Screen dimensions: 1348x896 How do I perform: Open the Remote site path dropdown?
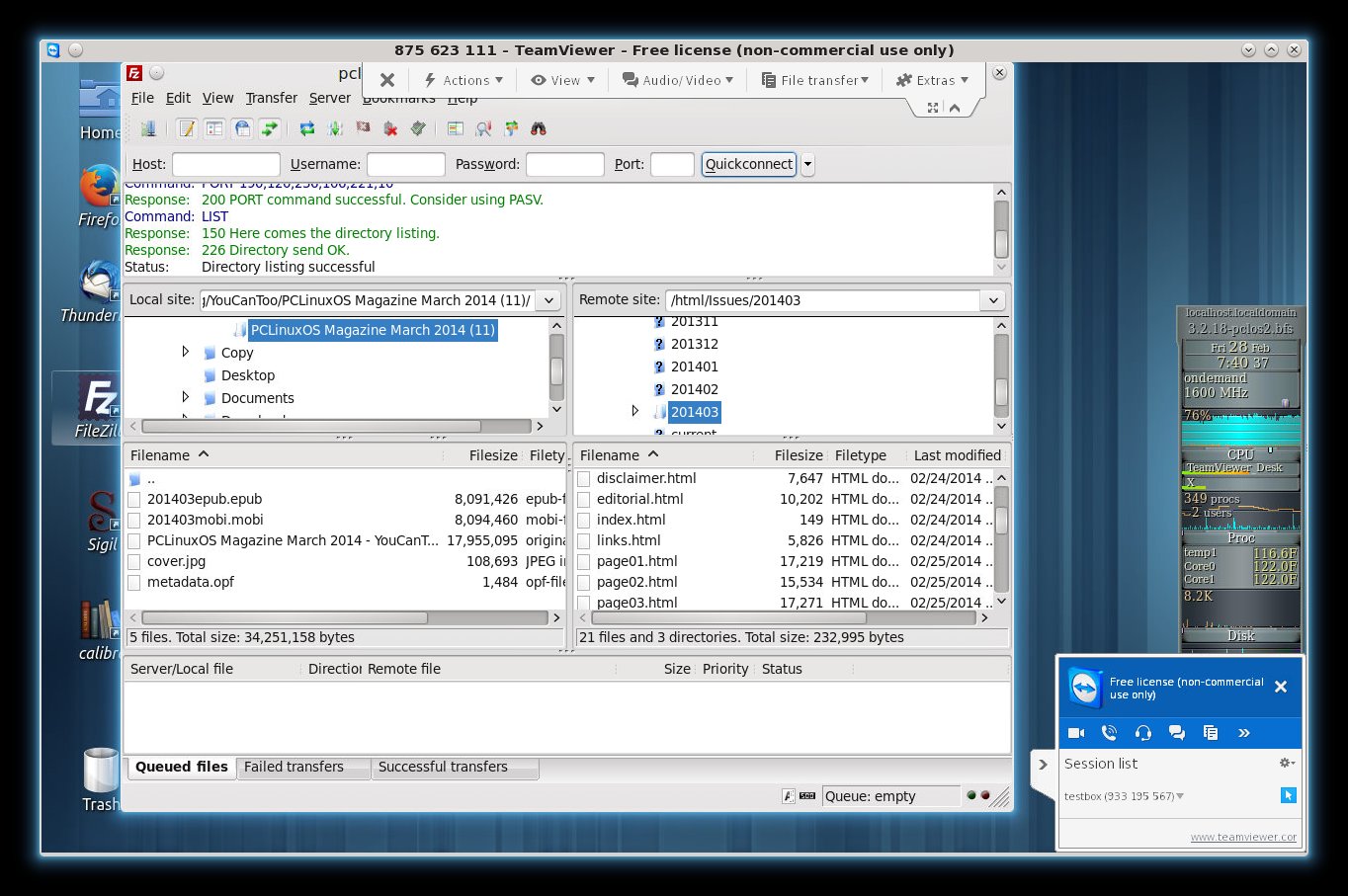[x=993, y=300]
